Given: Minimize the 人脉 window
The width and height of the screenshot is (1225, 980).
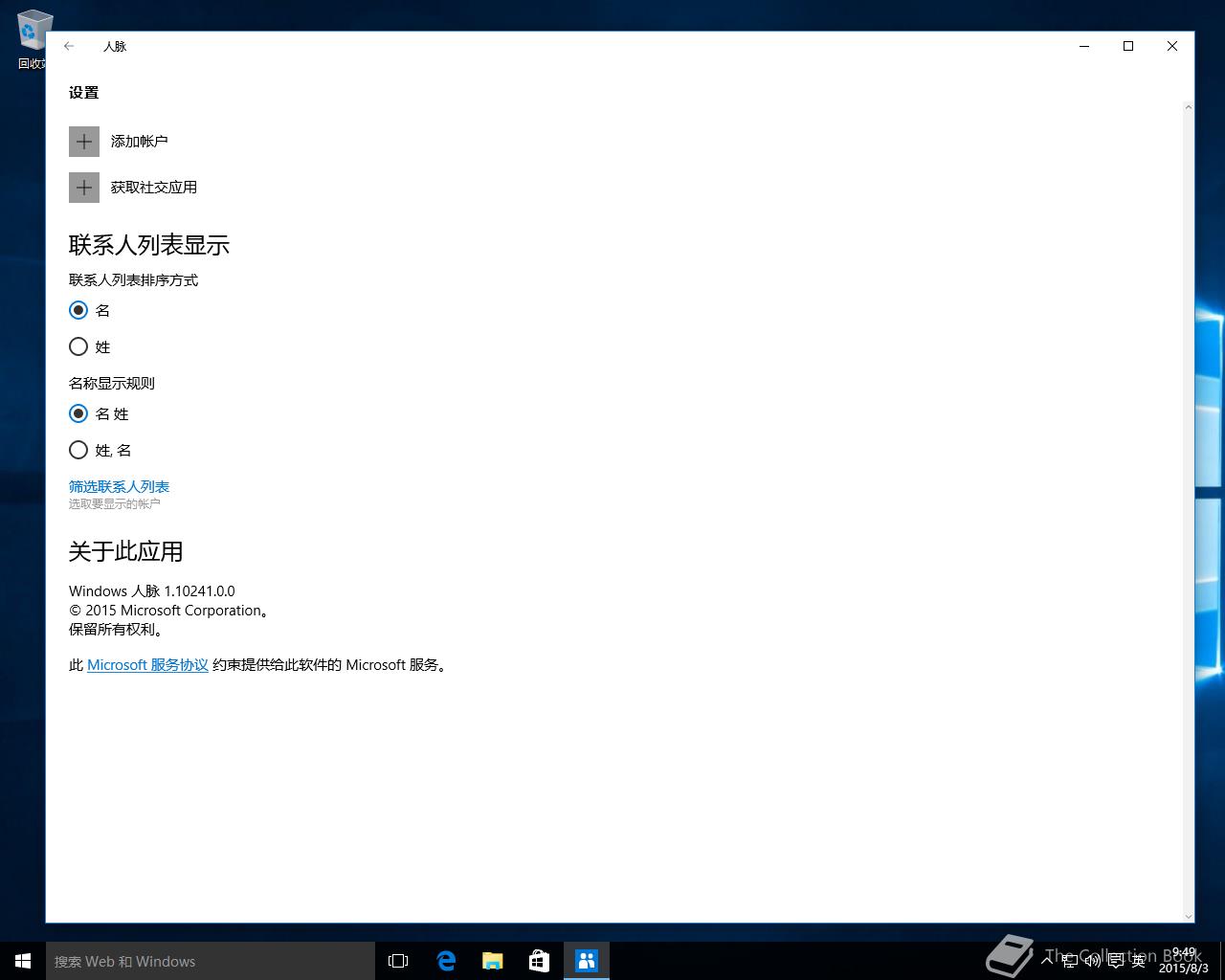Looking at the screenshot, I should pyautogui.click(x=1084, y=46).
